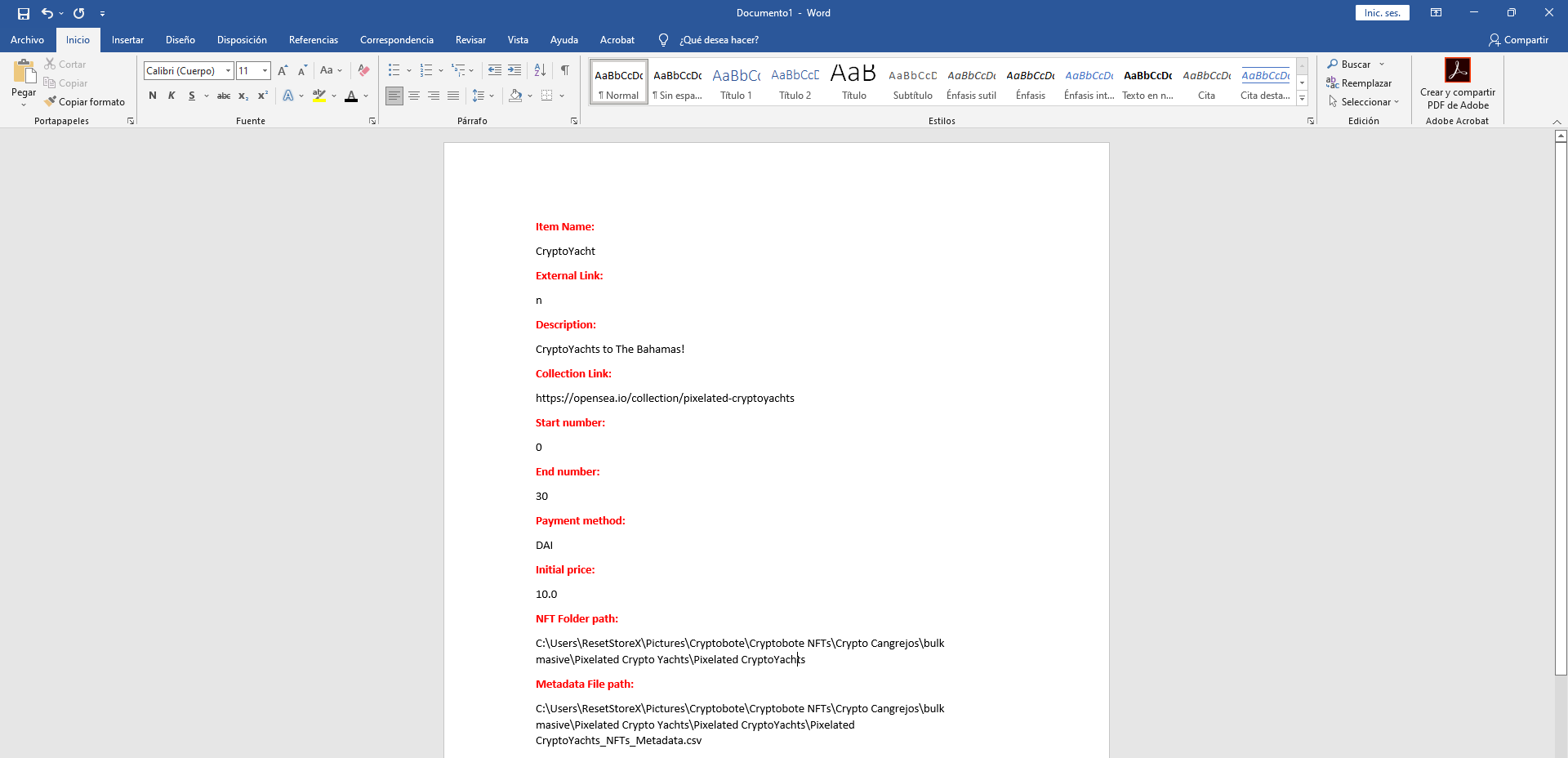Viewport: 1568px width, 758px height.
Task: Click the decrease indent icon
Action: click(x=495, y=70)
